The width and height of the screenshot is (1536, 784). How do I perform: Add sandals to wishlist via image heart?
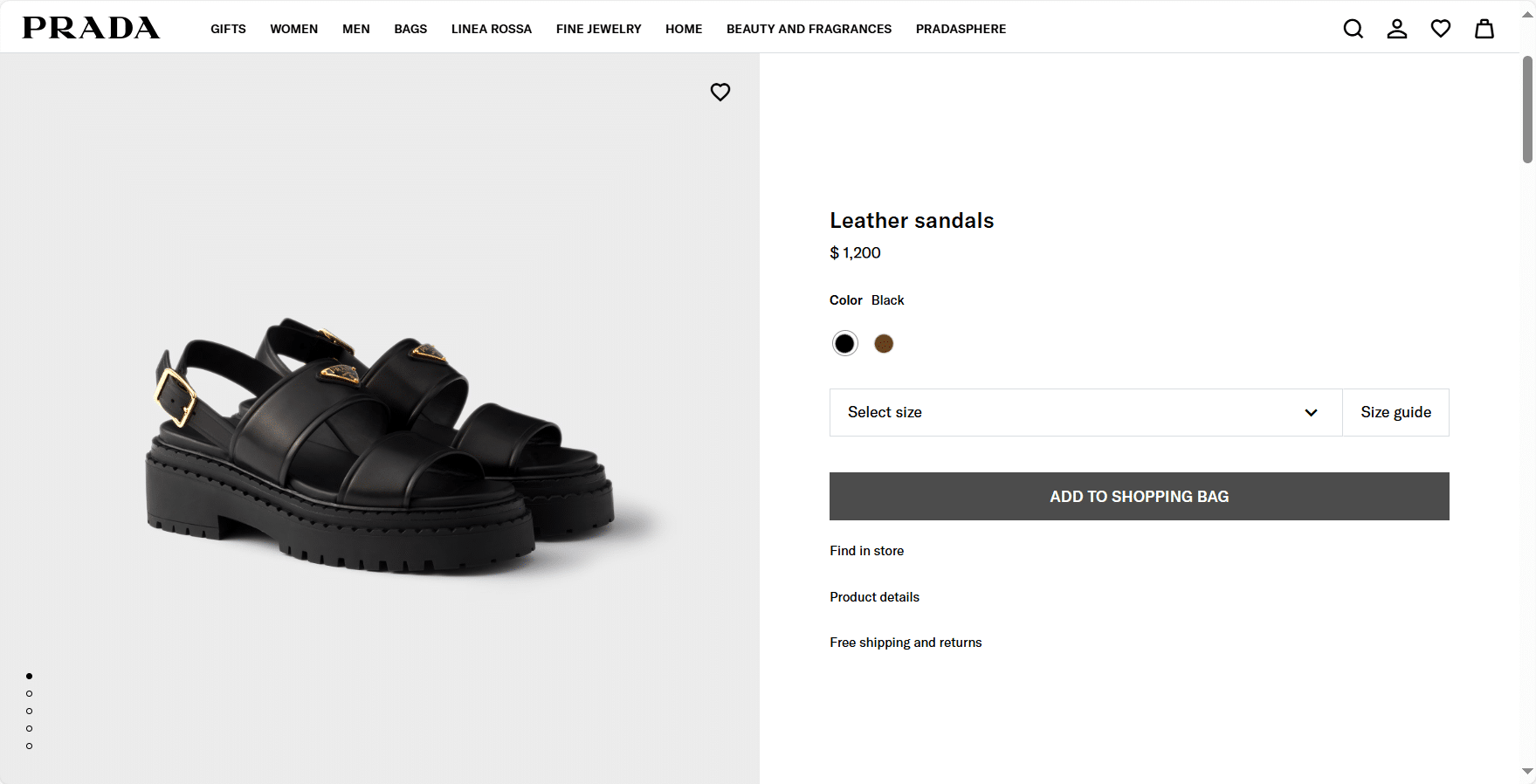coord(720,92)
